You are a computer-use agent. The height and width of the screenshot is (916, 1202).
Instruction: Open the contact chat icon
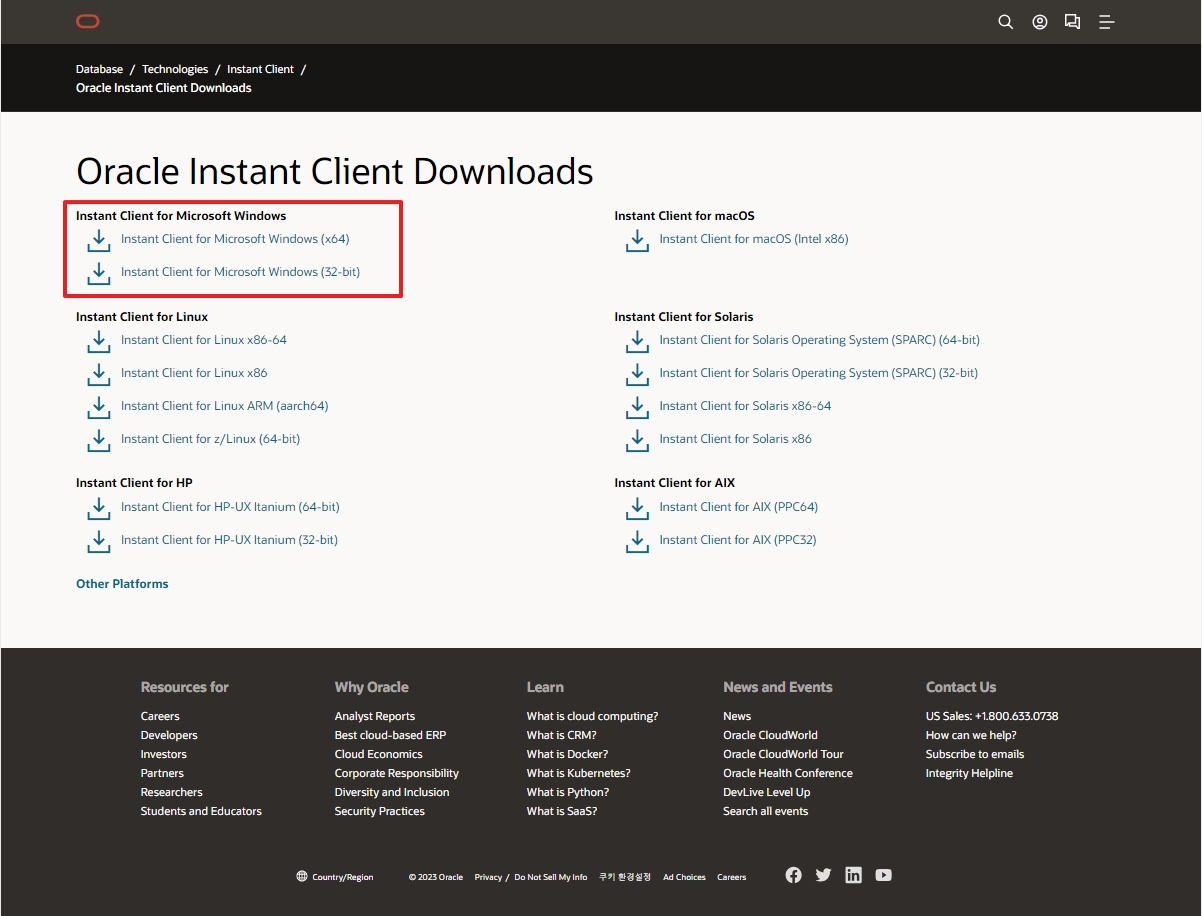click(x=1072, y=22)
